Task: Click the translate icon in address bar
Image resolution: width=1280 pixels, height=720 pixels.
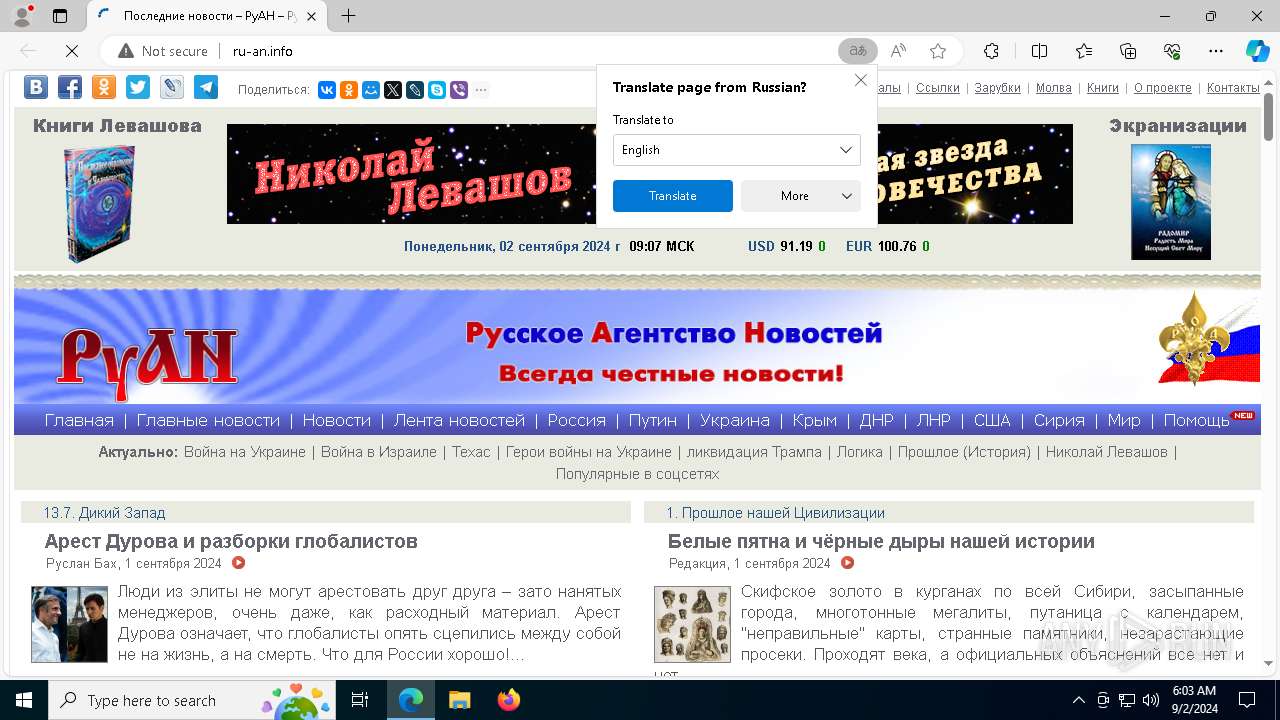Action: pyautogui.click(x=858, y=51)
